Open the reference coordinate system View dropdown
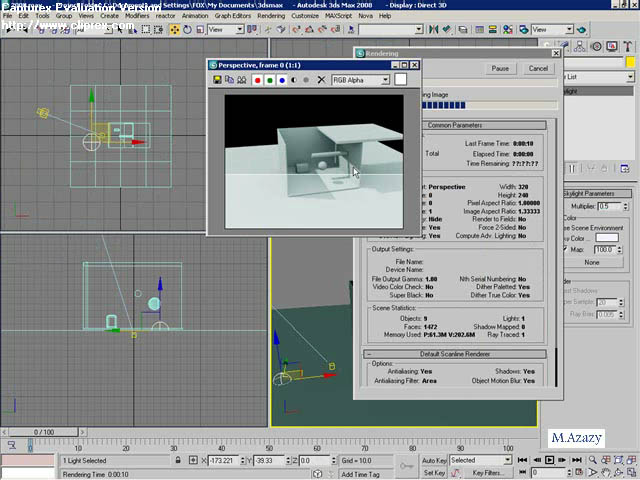This screenshot has width=640, height=480. (x=226, y=29)
